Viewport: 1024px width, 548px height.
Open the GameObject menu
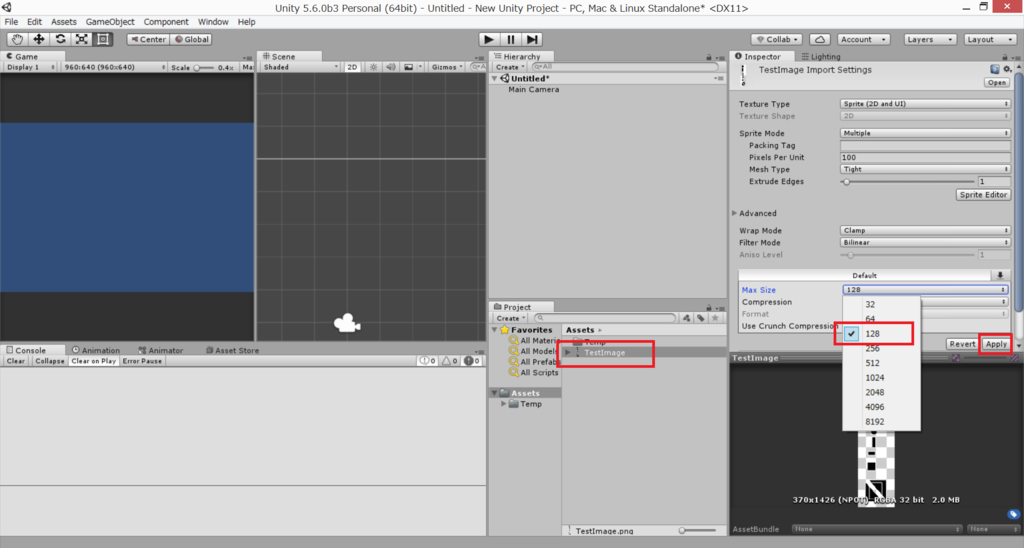110,22
